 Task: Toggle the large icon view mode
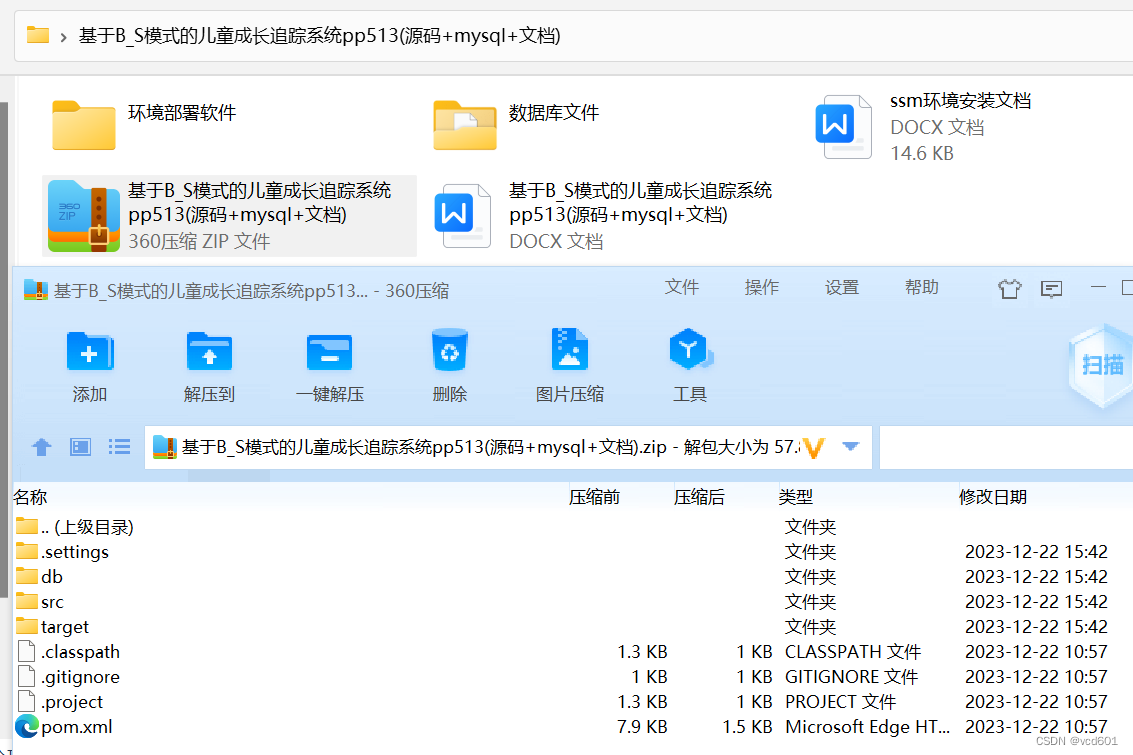tap(80, 446)
